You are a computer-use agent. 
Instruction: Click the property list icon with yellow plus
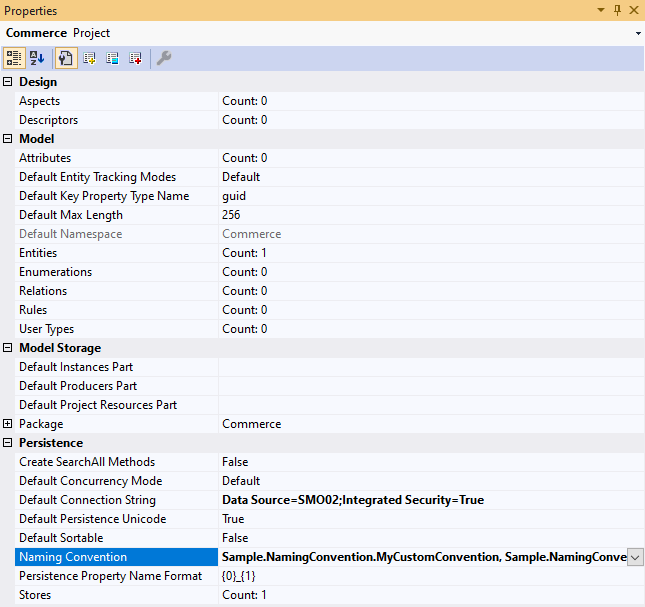click(89, 58)
